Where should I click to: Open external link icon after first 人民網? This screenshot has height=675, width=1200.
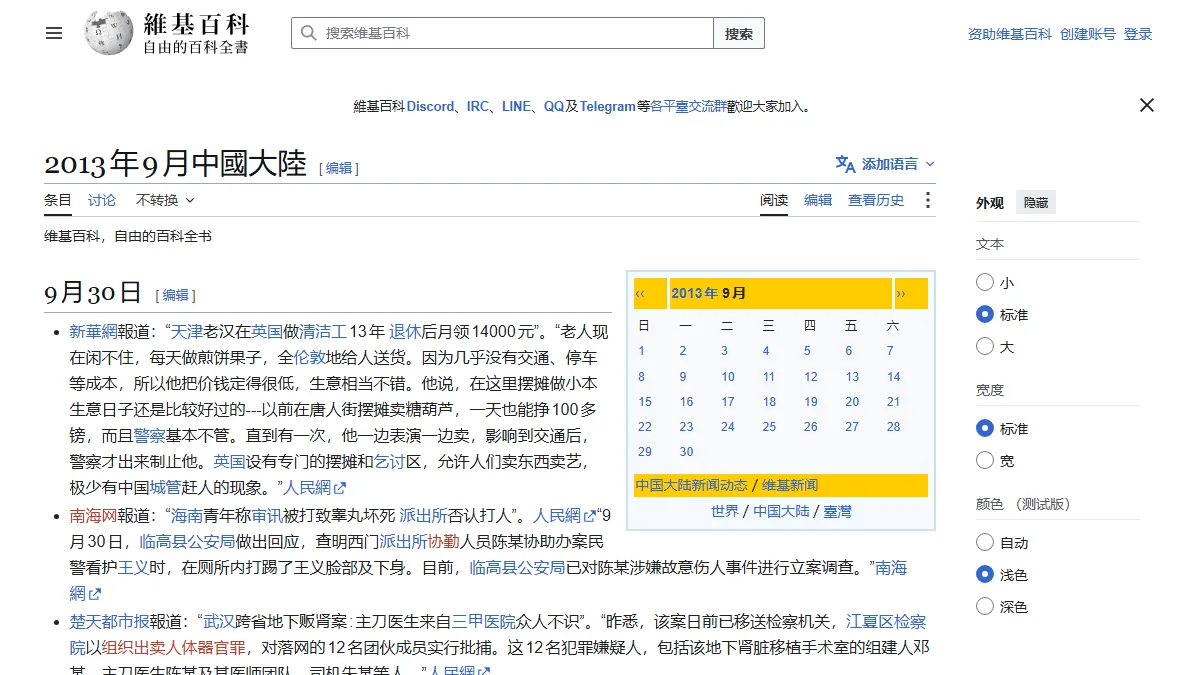coord(340,488)
